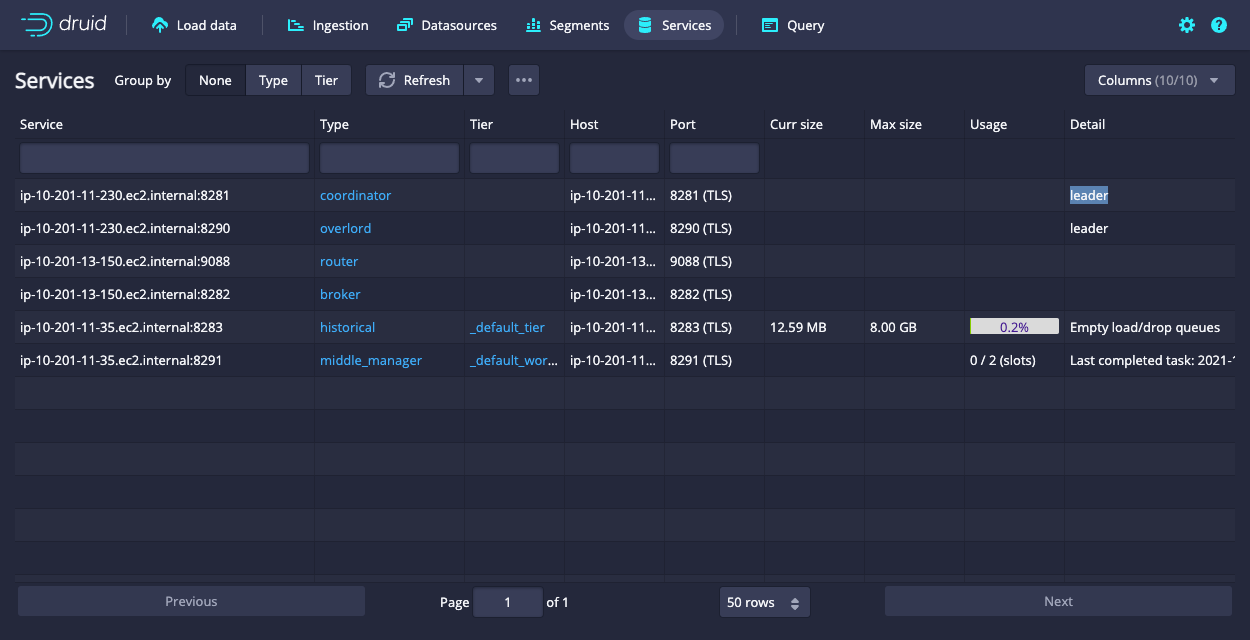Image resolution: width=1250 pixels, height=640 pixels.
Task: Click the Service filter input field
Action: [x=163, y=158]
